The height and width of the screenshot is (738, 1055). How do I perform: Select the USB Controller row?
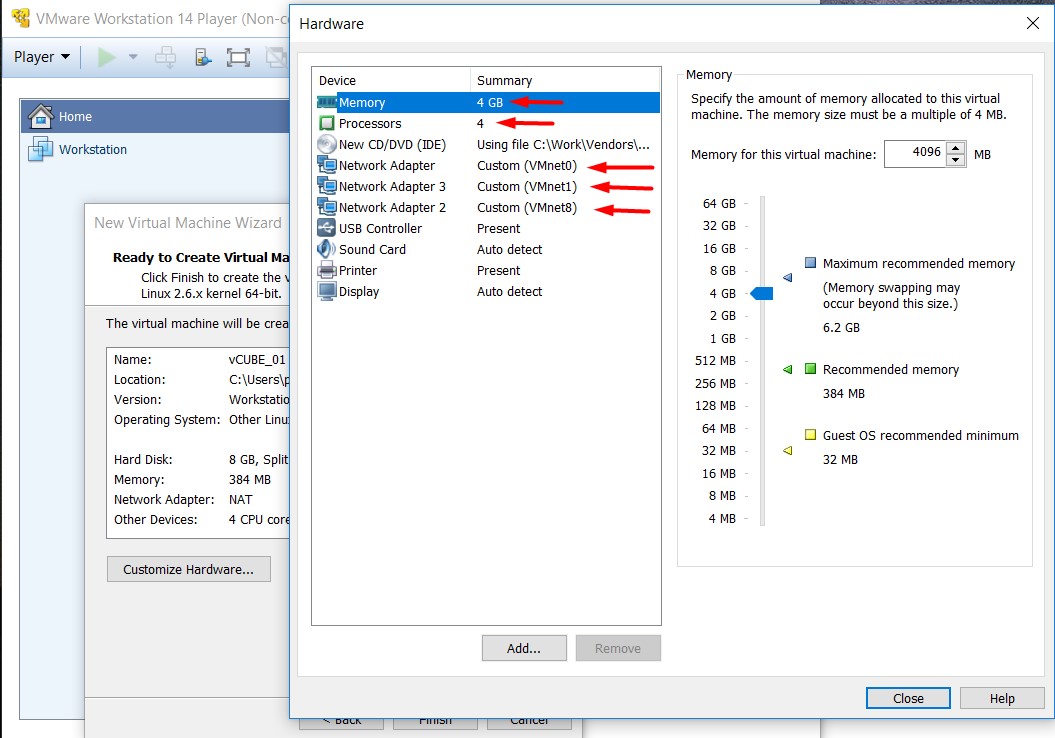(x=487, y=228)
